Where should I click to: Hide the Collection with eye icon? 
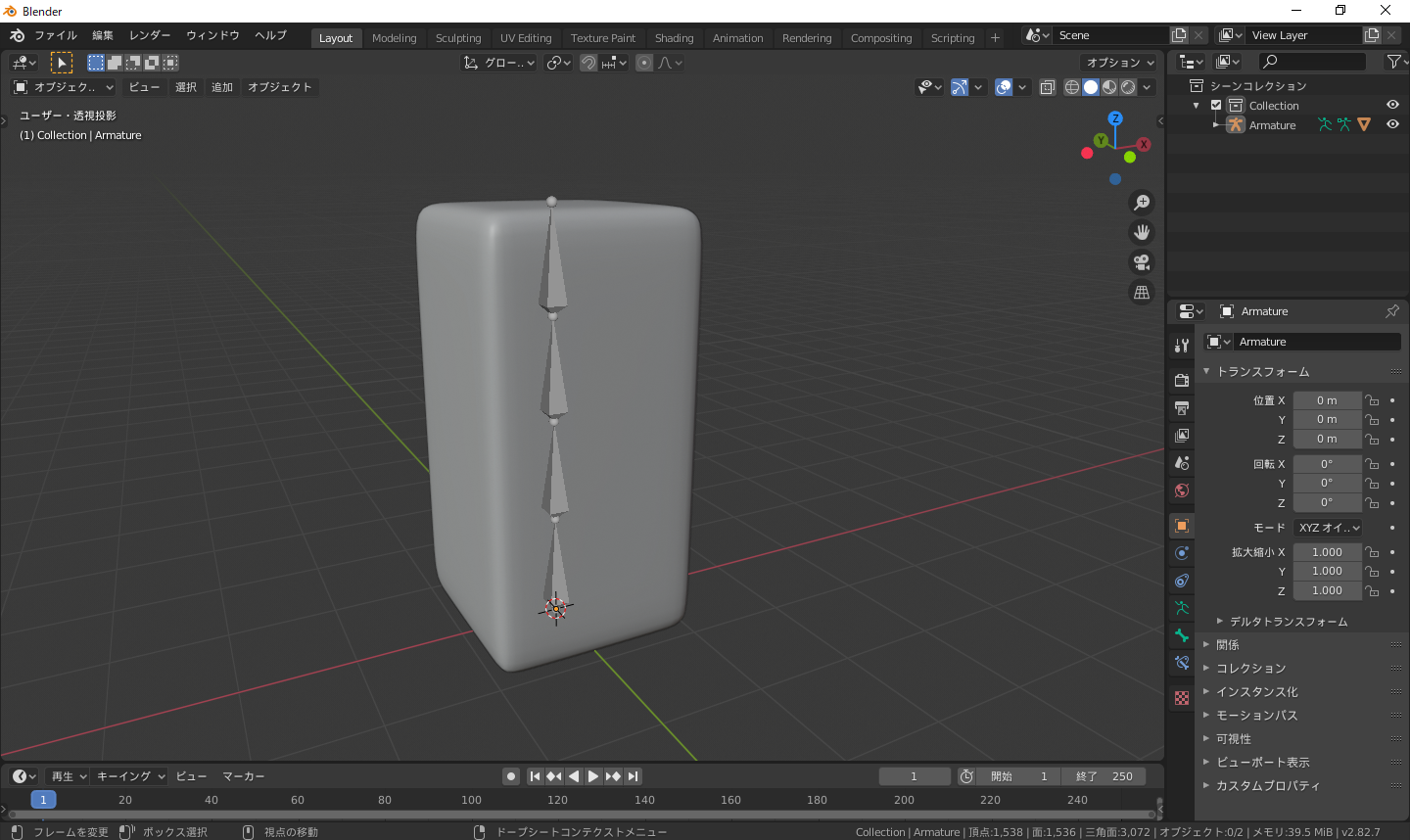[x=1392, y=105]
